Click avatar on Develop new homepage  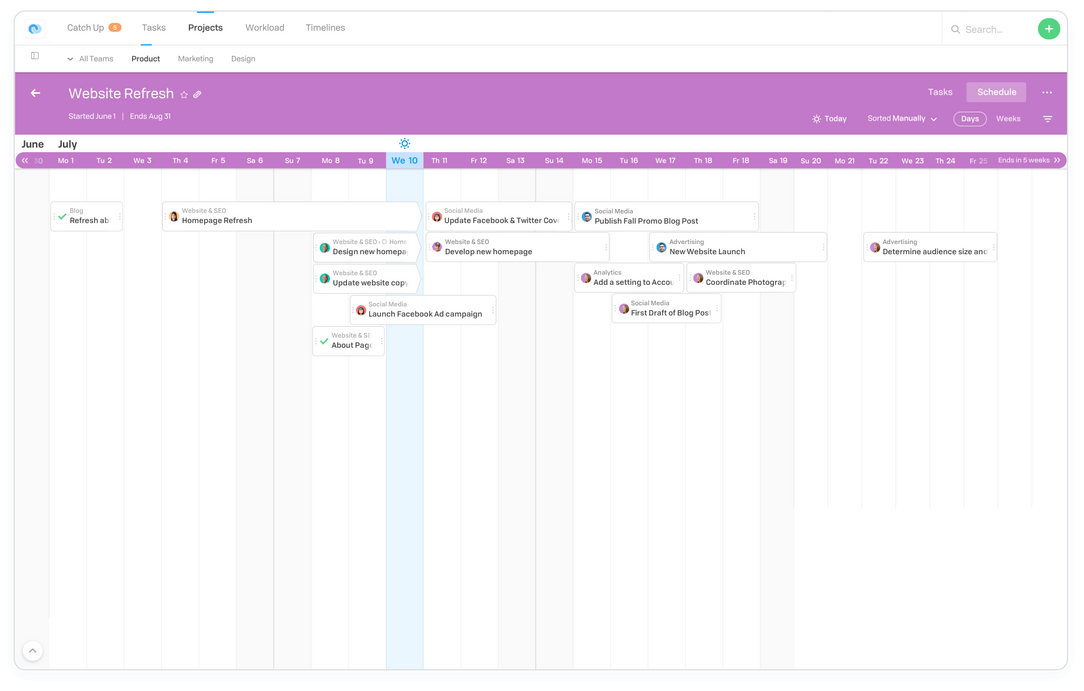437,247
